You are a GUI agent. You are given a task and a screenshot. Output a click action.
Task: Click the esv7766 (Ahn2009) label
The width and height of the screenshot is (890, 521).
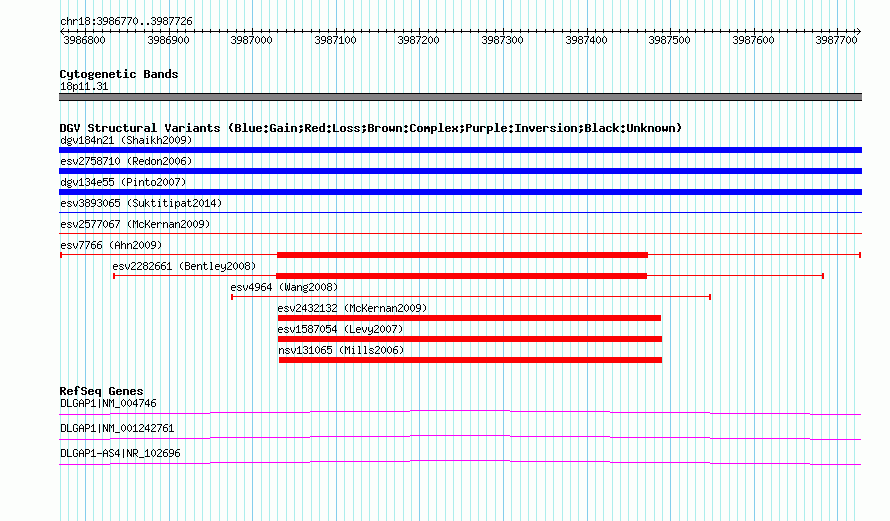pos(111,245)
